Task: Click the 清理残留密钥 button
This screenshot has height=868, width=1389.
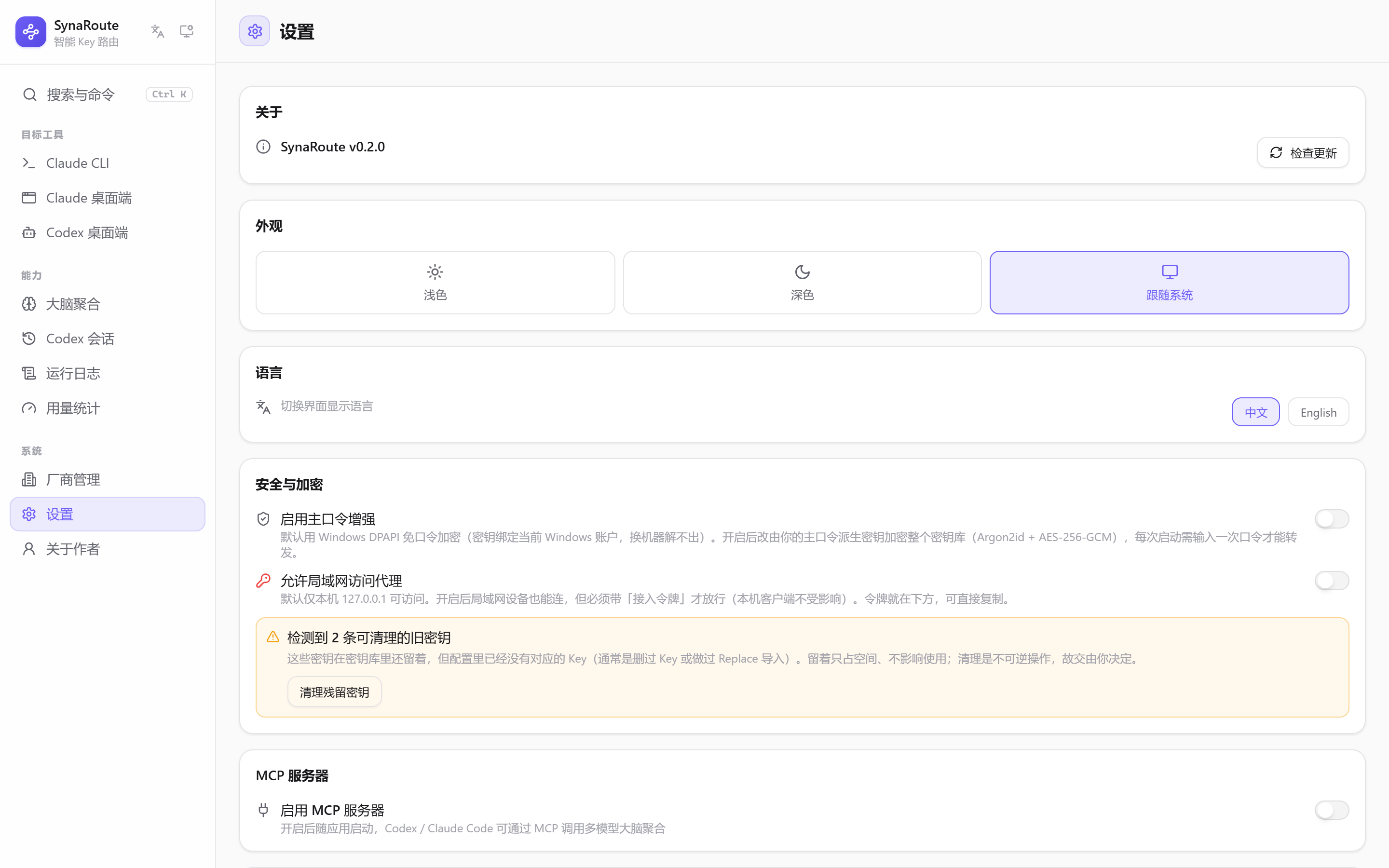Action: (x=335, y=692)
